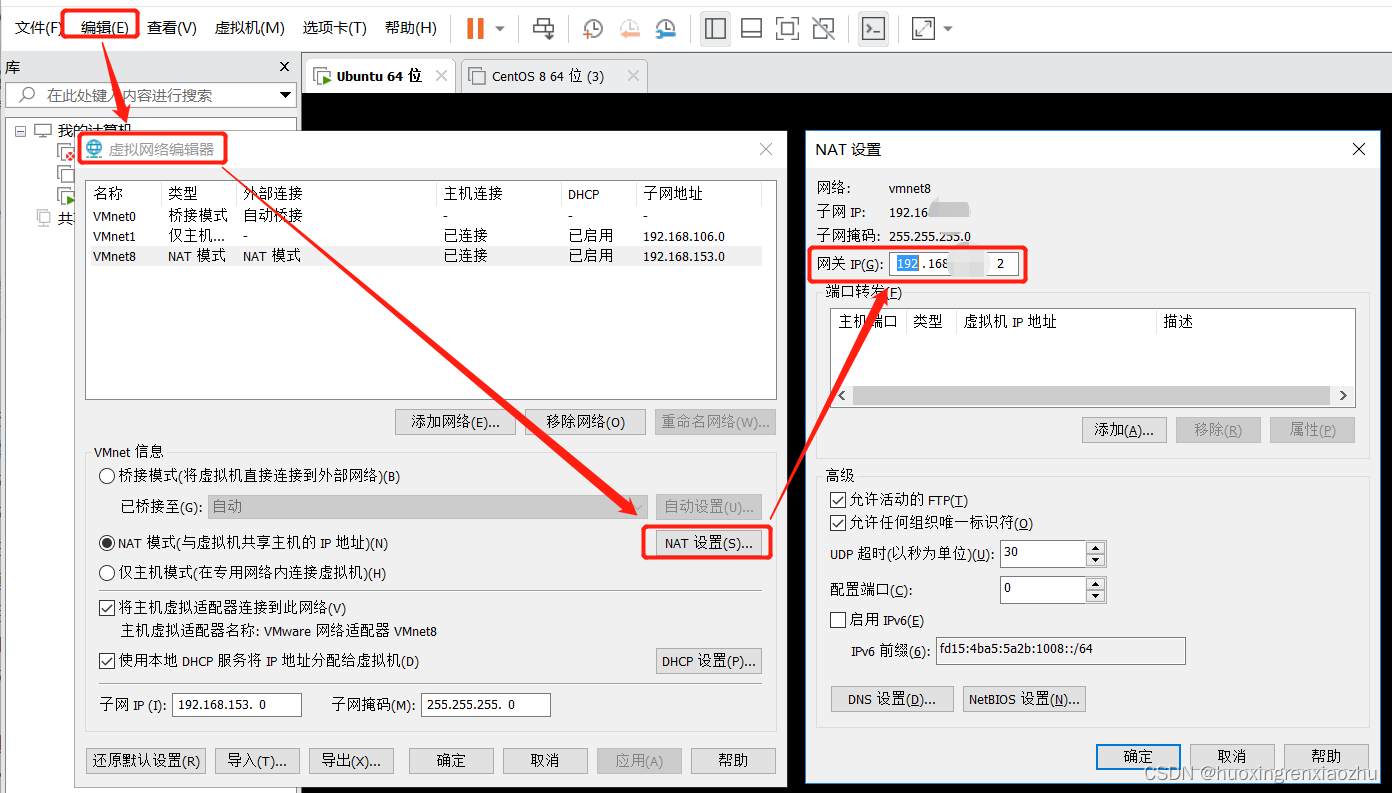This screenshot has height=793, width=1392.
Task: Open the power options dropdown beside pause
Action: click(500, 29)
